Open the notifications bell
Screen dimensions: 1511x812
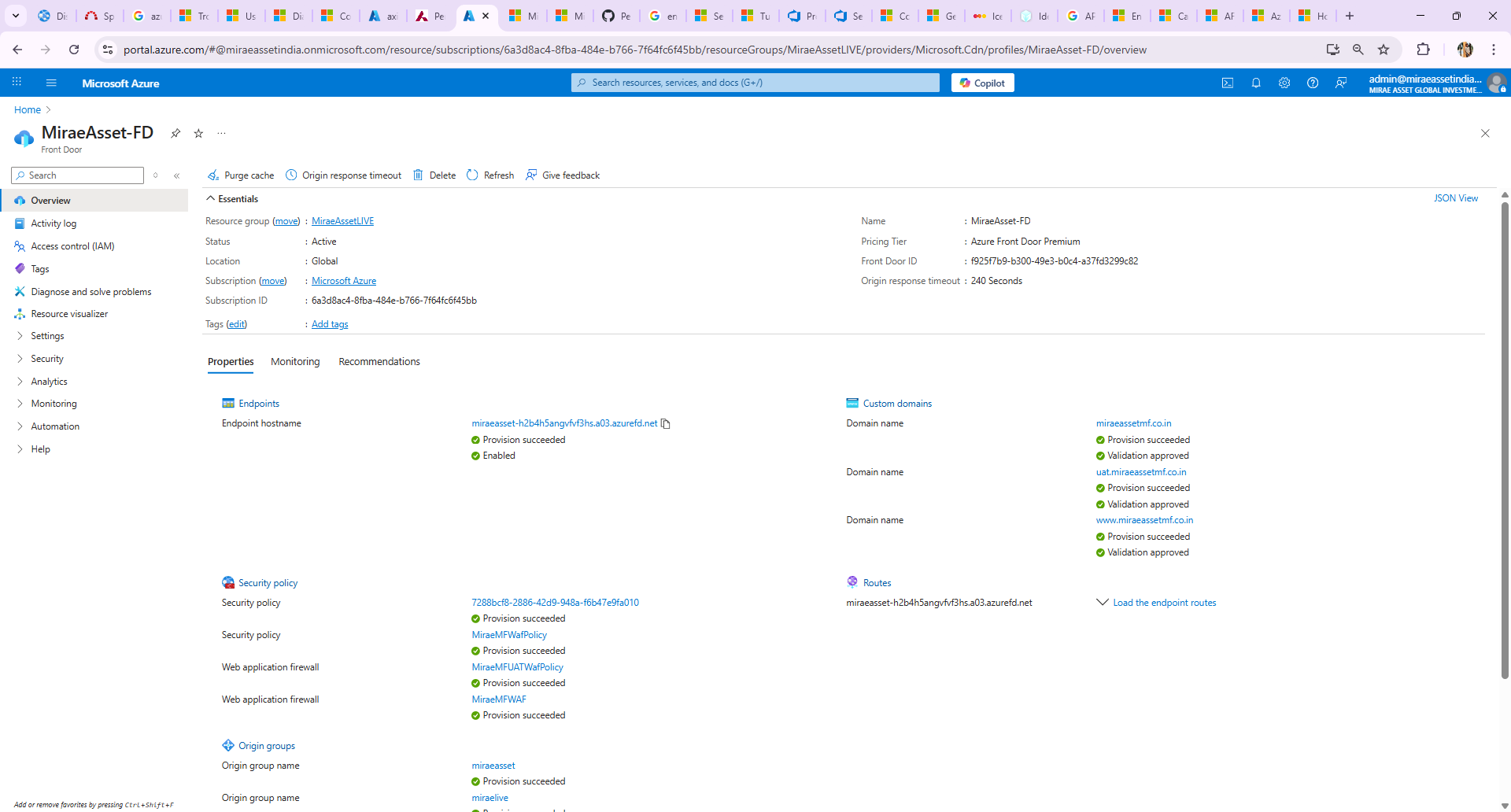1256,83
